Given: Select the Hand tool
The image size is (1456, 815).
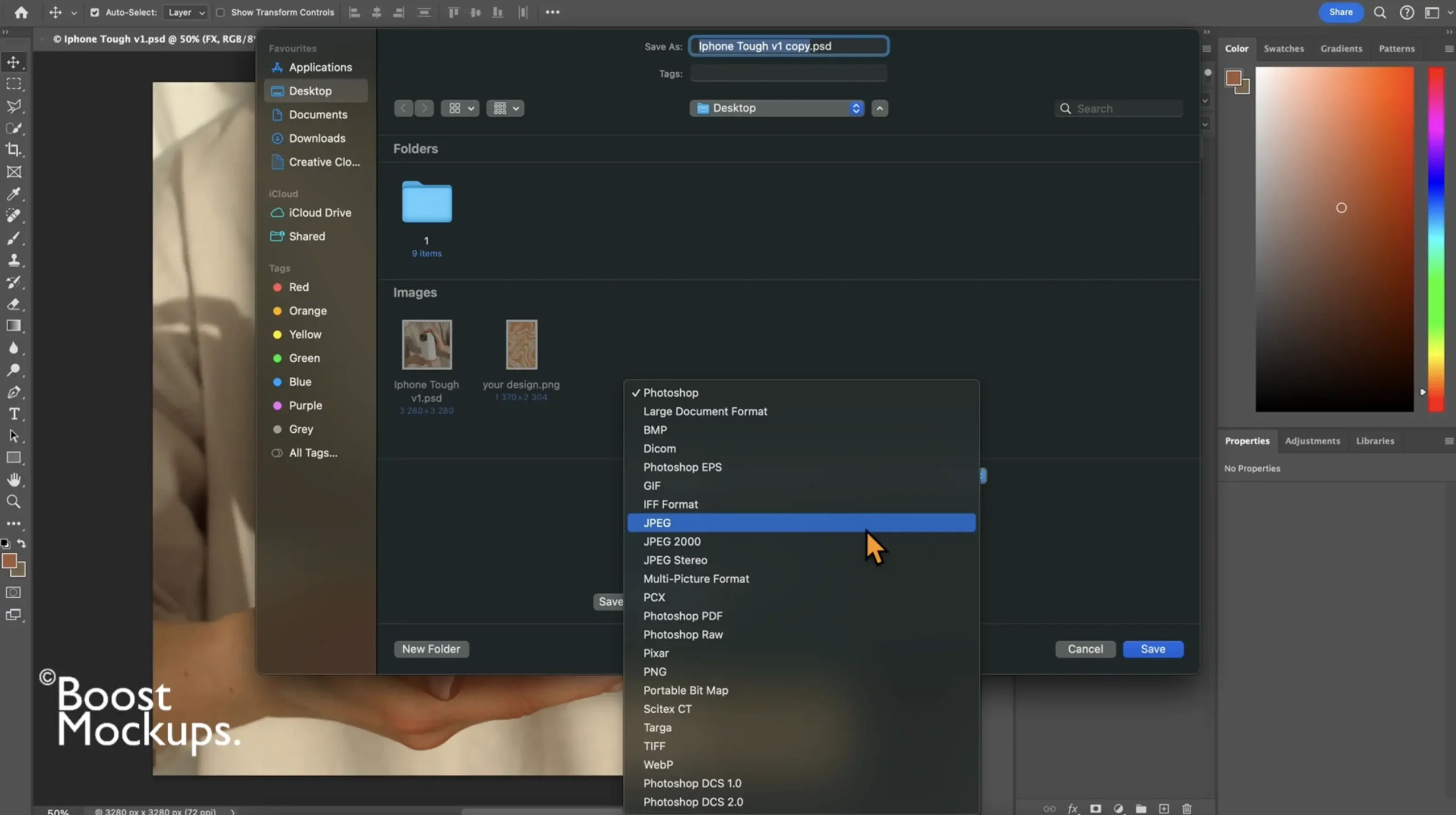Looking at the screenshot, I should tap(14, 480).
